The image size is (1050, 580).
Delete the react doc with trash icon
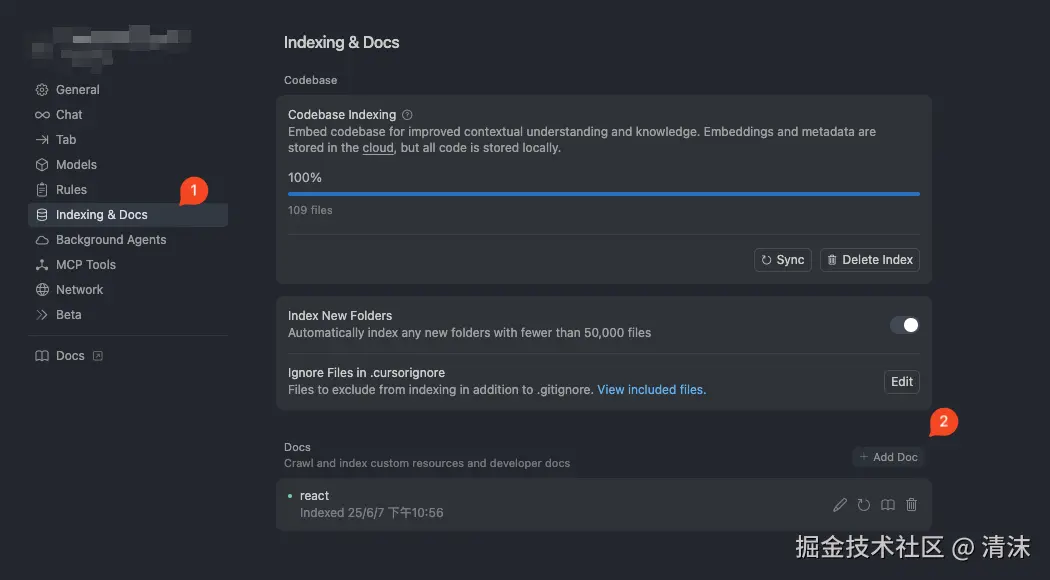click(911, 505)
